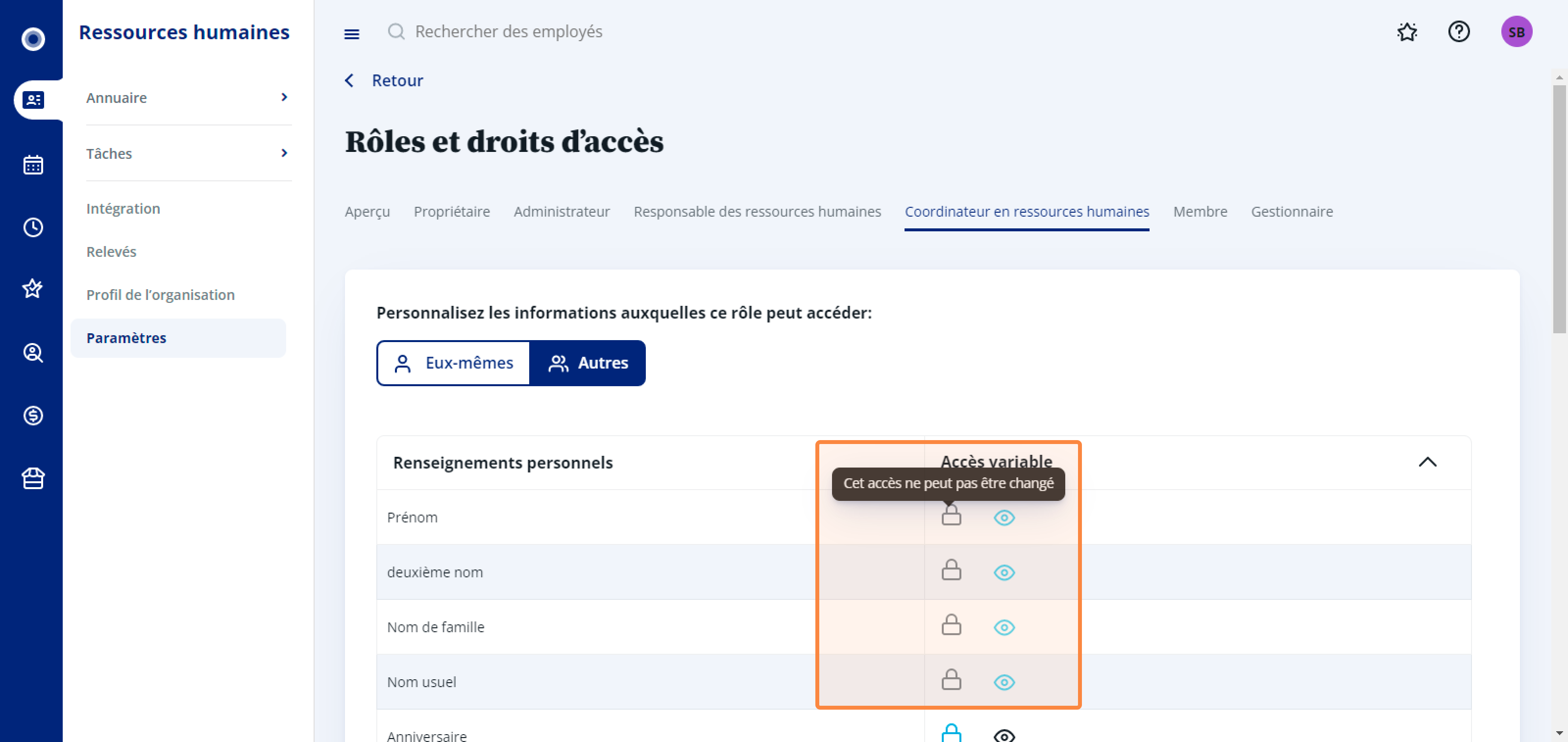Click the help question mark icon
1568x742 pixels.
pyautogui.click(x=1458, y=32)
